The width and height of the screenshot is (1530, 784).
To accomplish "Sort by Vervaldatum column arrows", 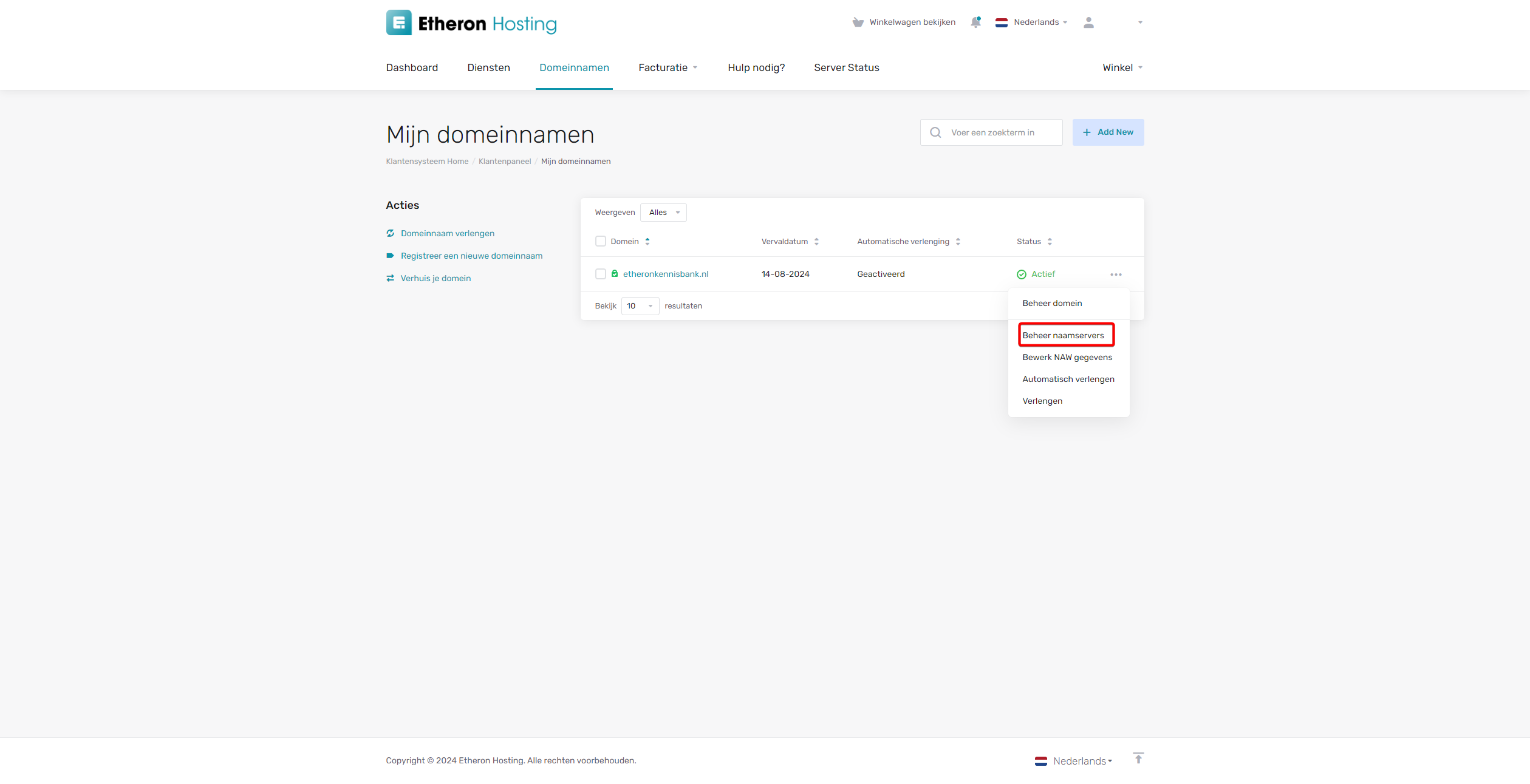I will (816, 242).
